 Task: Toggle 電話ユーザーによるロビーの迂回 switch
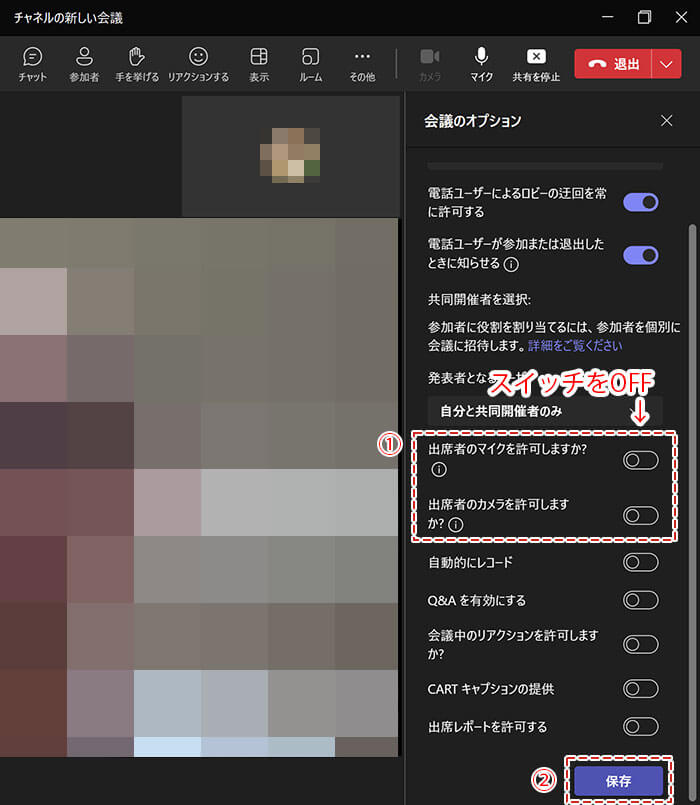(641, 202)
